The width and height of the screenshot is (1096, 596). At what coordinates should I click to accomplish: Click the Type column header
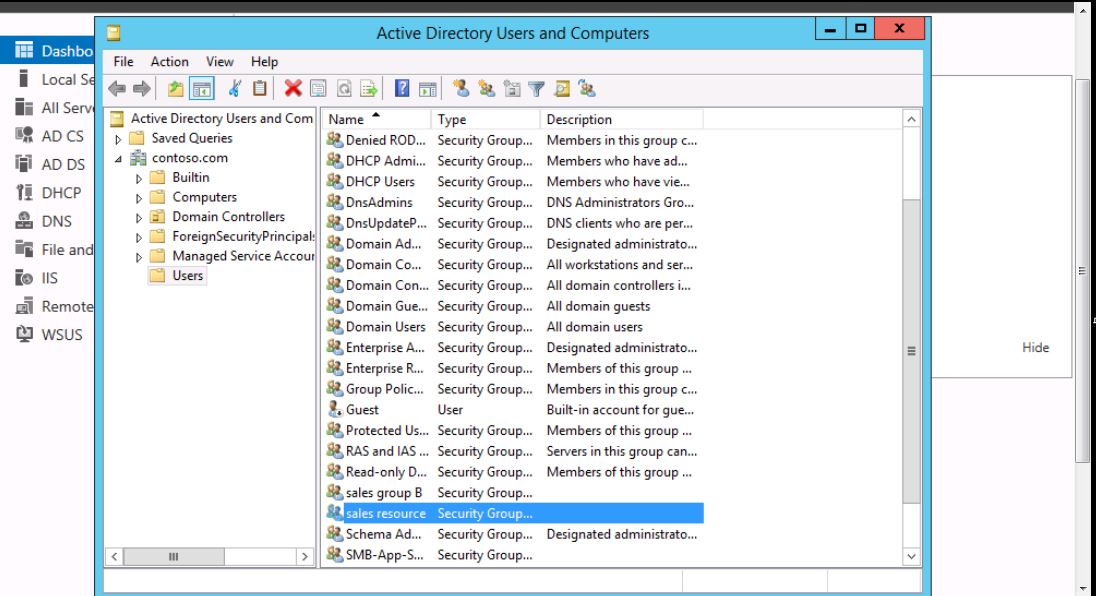tap(487, 119)
